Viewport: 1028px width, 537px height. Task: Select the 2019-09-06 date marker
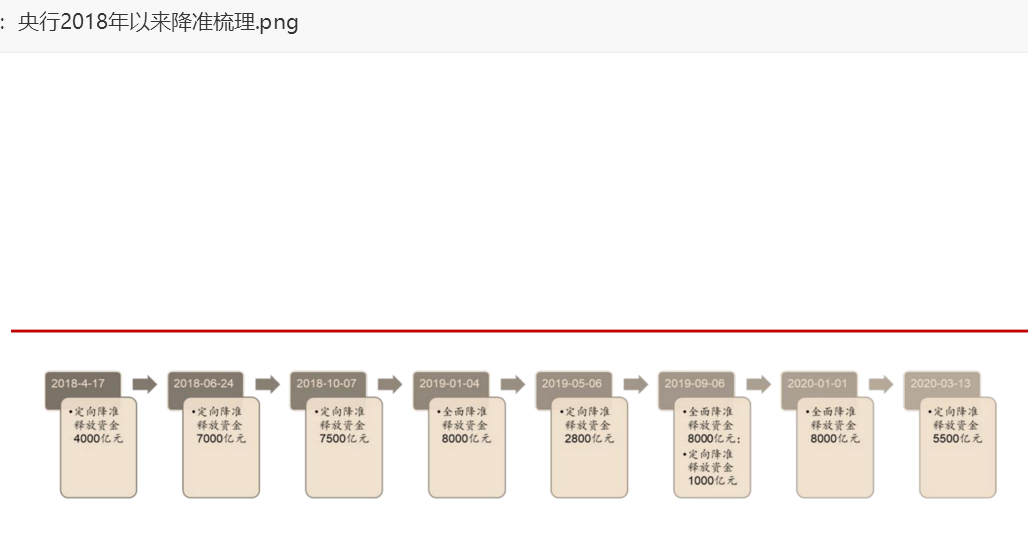[696, 384]
